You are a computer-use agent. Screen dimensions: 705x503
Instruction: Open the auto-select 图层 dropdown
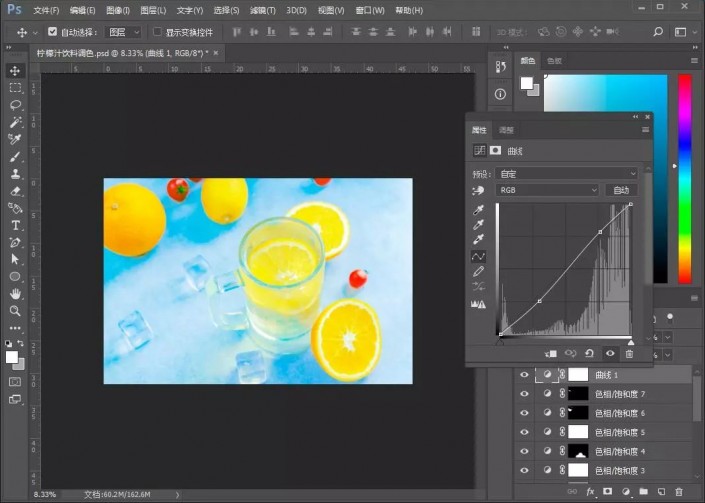pos(123,32)
